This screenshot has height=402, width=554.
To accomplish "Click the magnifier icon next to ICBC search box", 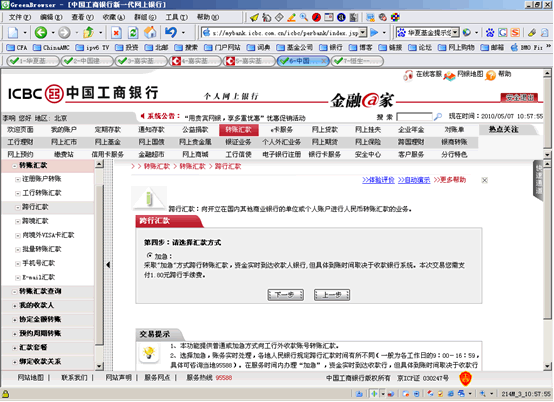I will 438,117.
